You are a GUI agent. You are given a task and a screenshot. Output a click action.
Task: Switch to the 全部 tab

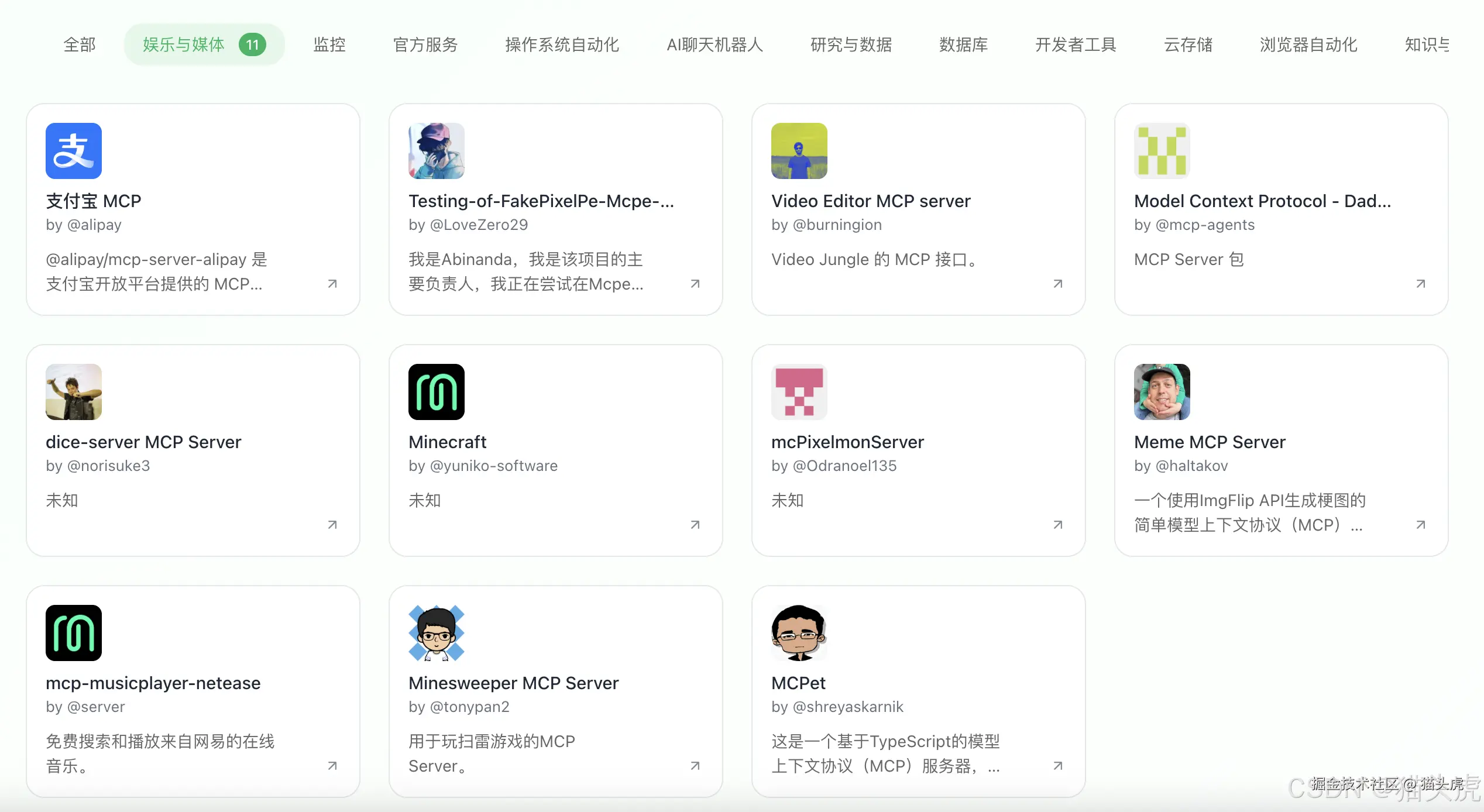pos(80,44)
